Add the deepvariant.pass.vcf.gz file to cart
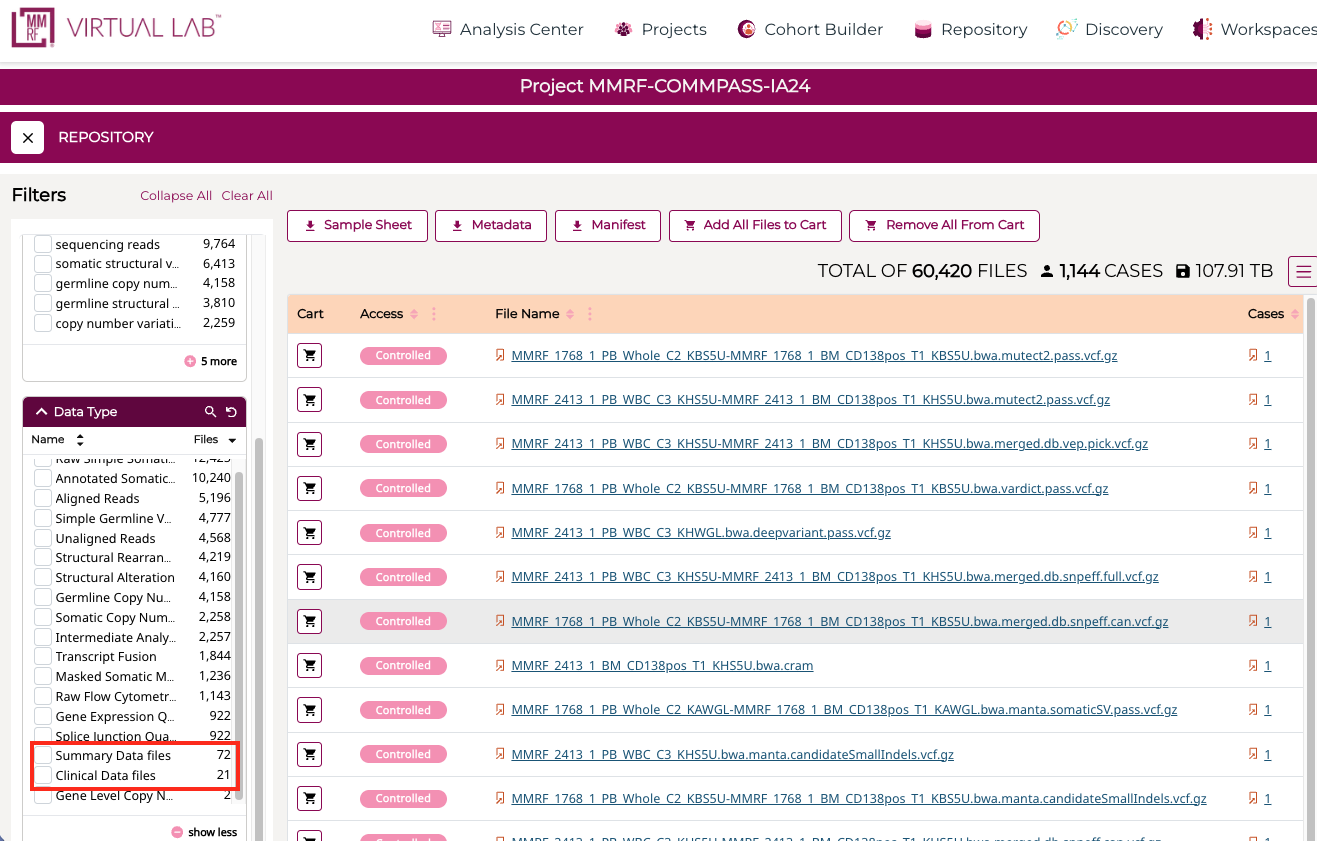Viewport: 1317px width, 841px height. pyautogui.click(x=310, y=533)
